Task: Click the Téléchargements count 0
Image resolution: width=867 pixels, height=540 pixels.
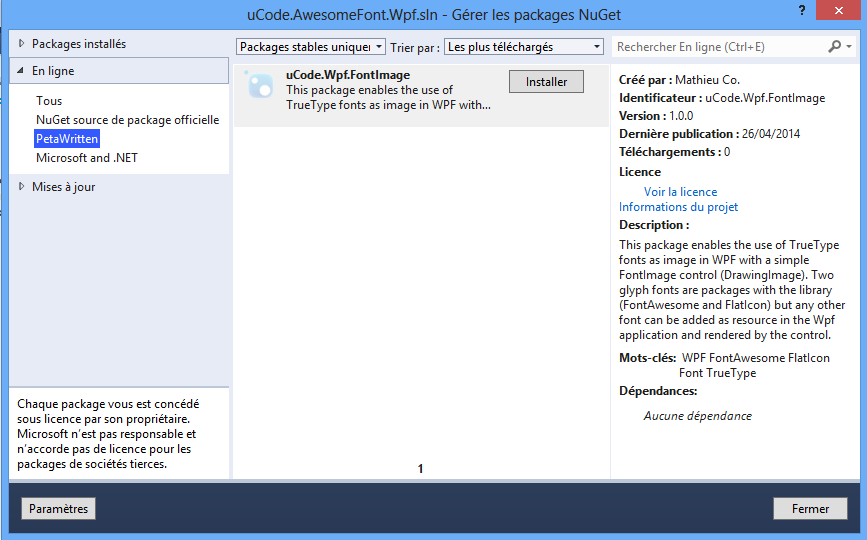Action: tap(727, 152)
